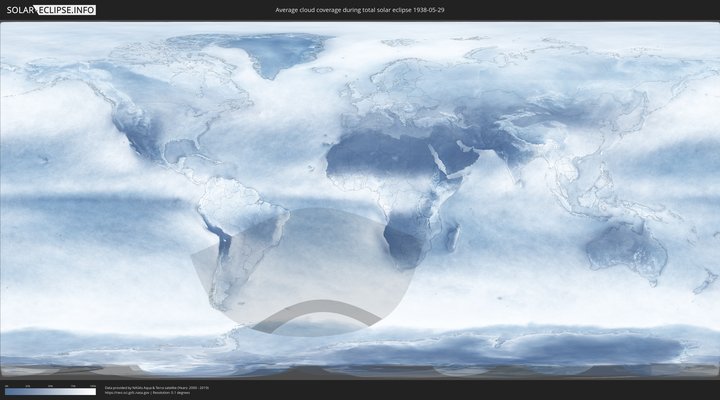
Task: Click Australia on the cloud map
Action: [627, 250]
